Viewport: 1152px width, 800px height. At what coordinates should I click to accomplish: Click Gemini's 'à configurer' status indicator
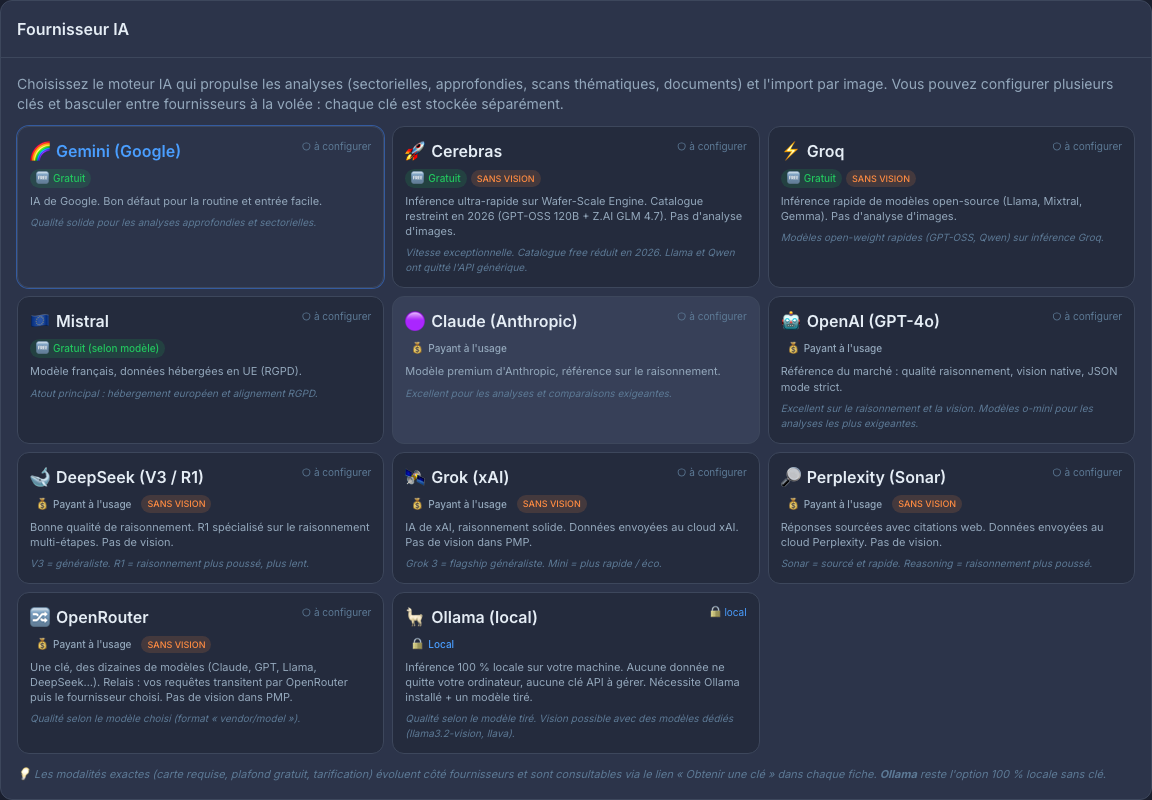[336, 146]
